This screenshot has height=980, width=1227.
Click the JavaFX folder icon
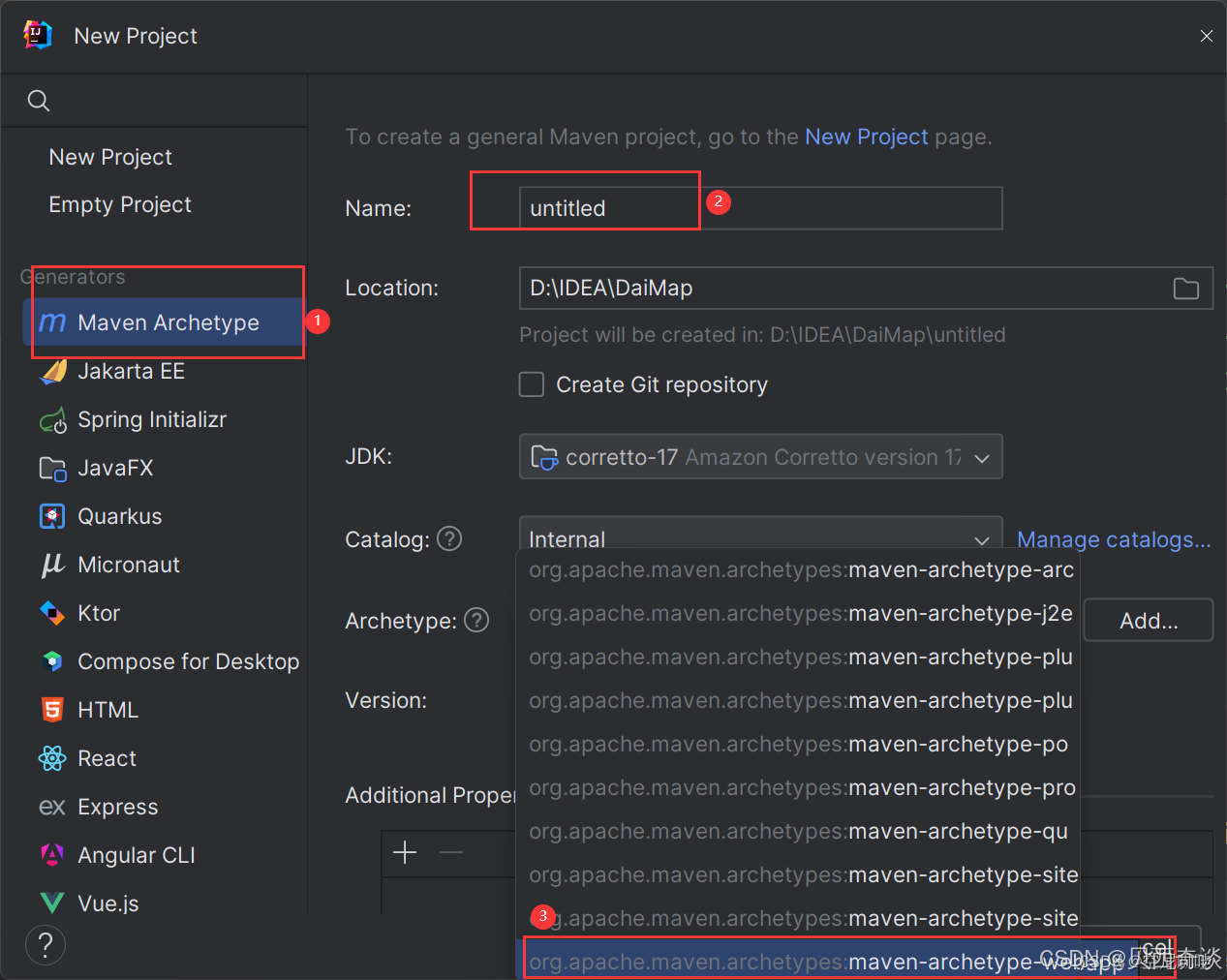53,469
